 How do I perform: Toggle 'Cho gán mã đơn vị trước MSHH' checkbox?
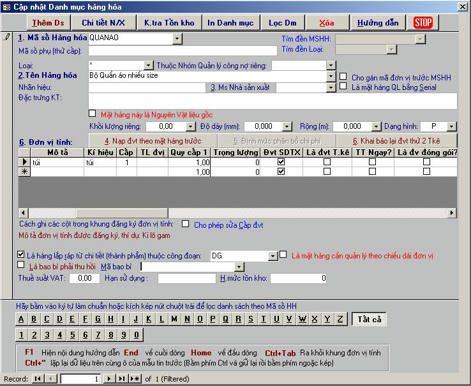343,76
